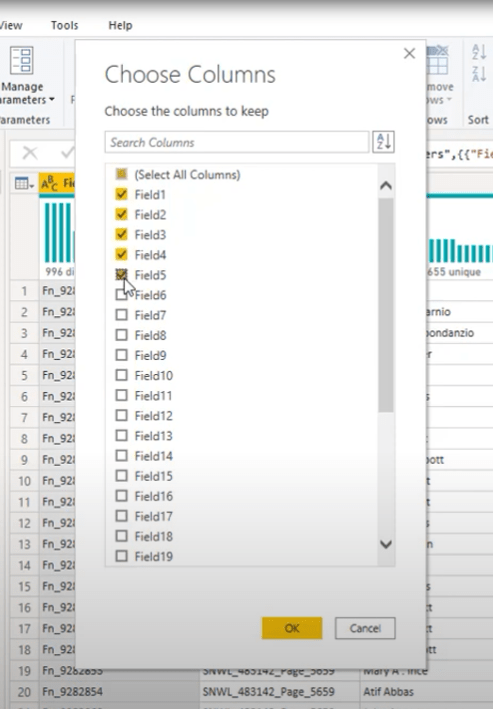Check Field18 checkbox

121,536
